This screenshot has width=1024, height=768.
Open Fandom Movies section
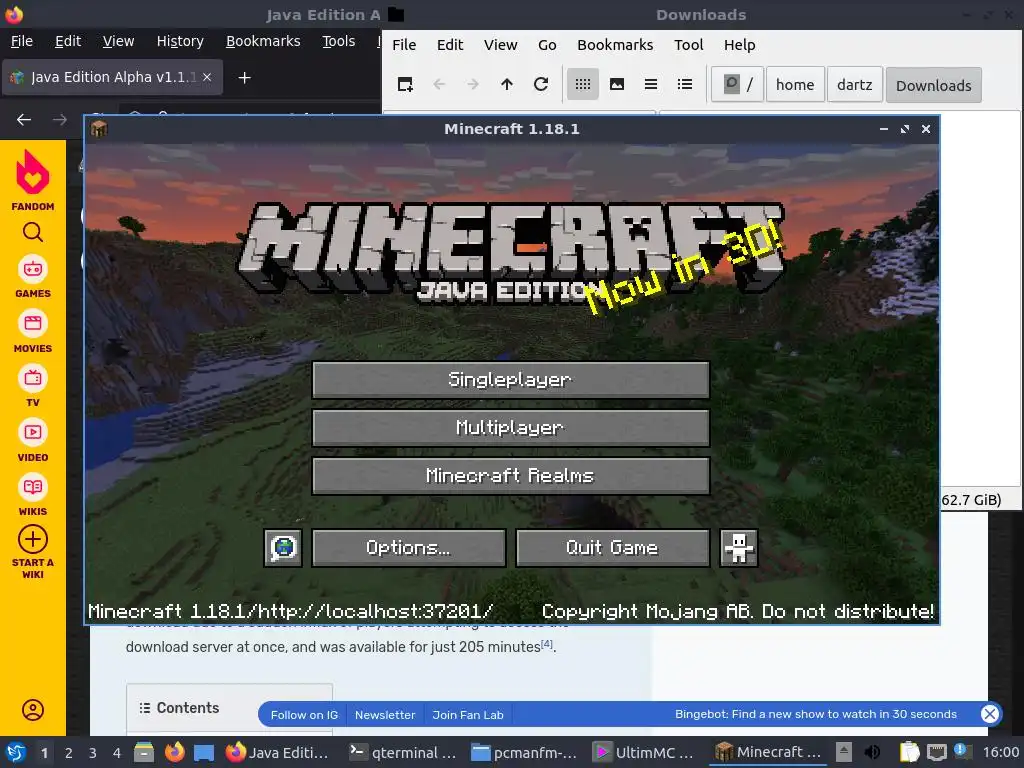pyautogui.click(x=33, y=331)
